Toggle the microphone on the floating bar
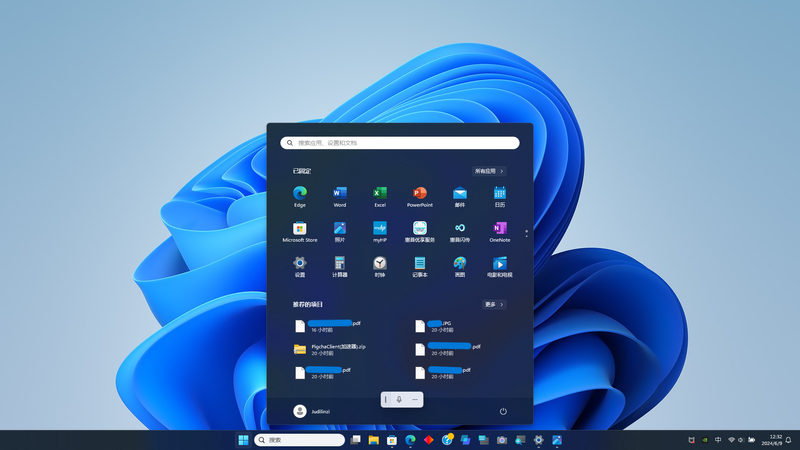The height and width of the screenshot is (450, 800). 399,400
